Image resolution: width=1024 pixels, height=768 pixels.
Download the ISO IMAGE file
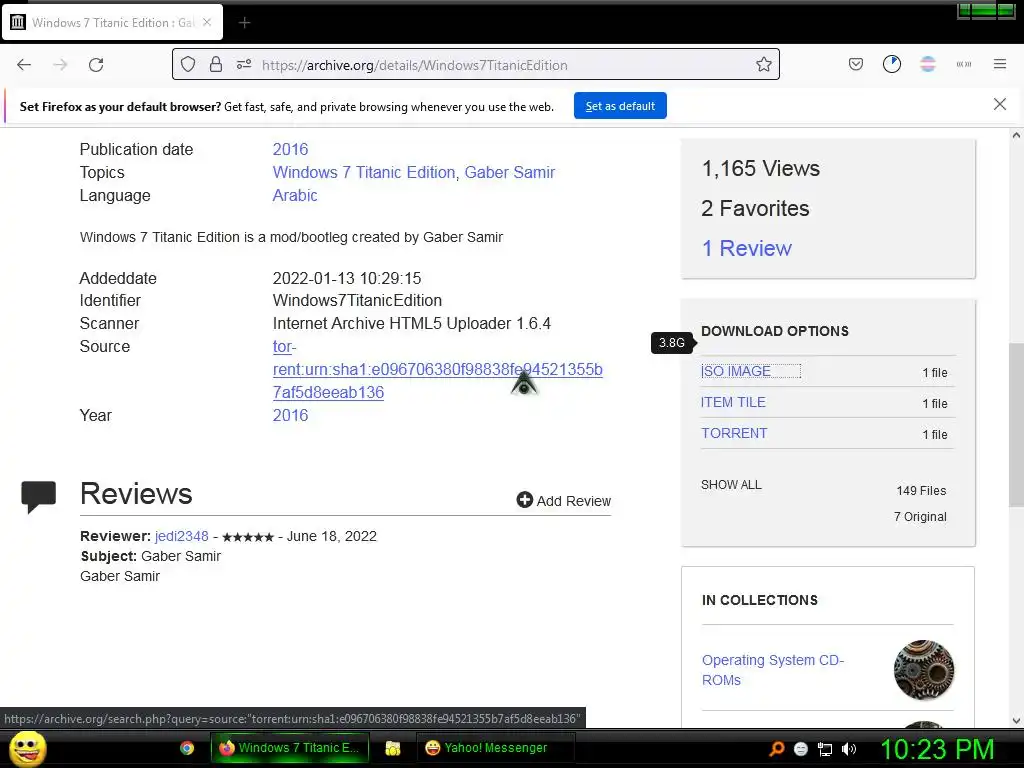(735, 371)
